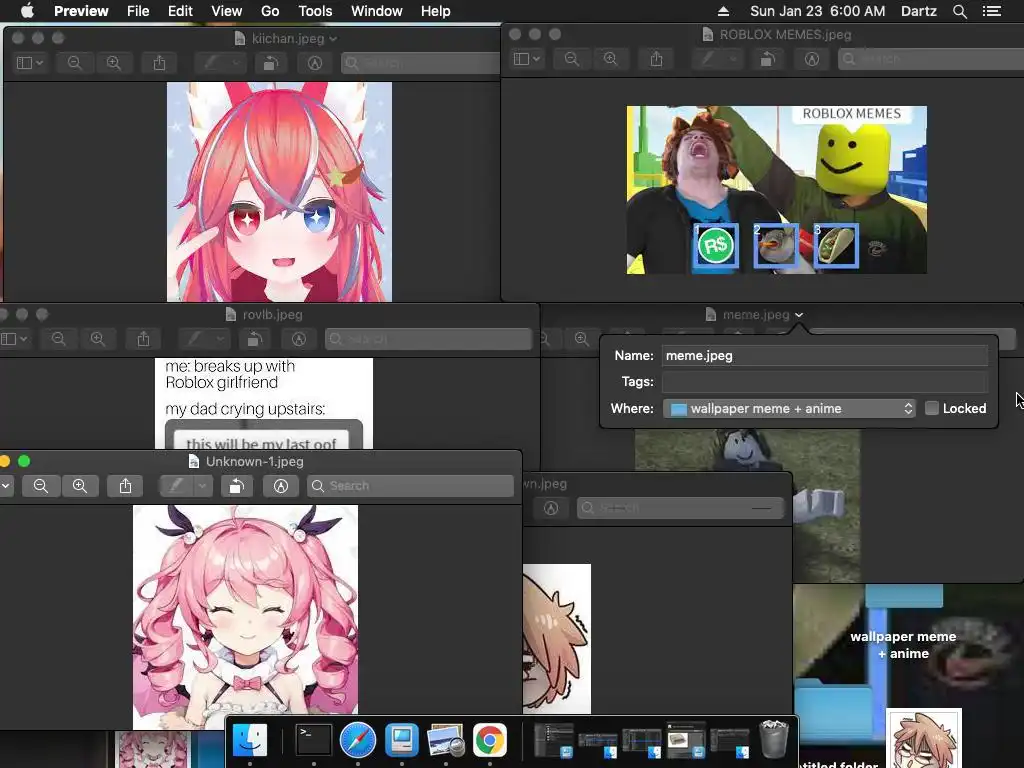Collapse the meme.jpeg title popover arrow
1024x768 pixels.
click(x=799, y=315)
